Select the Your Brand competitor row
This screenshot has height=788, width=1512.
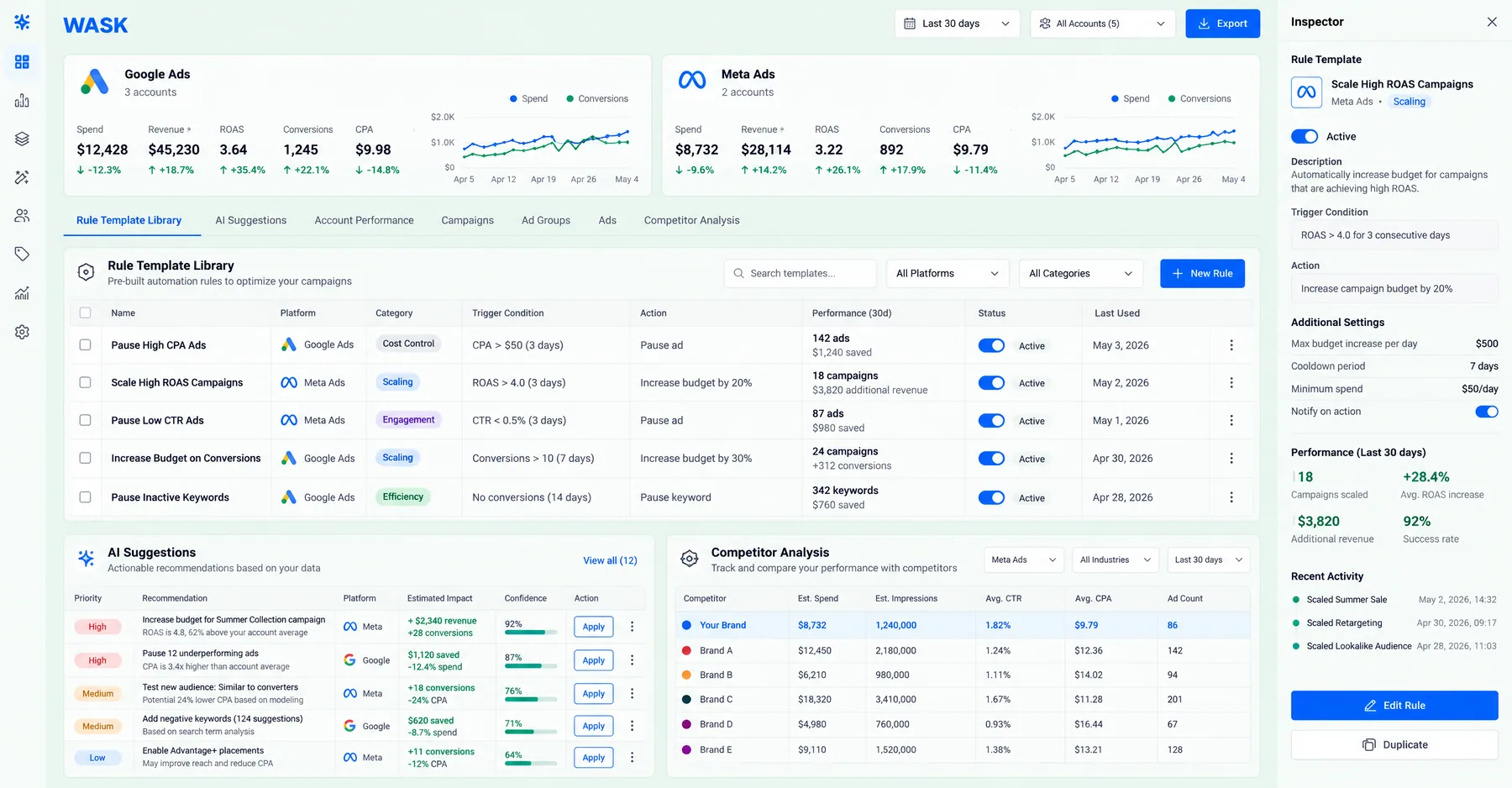pos(963,625)
